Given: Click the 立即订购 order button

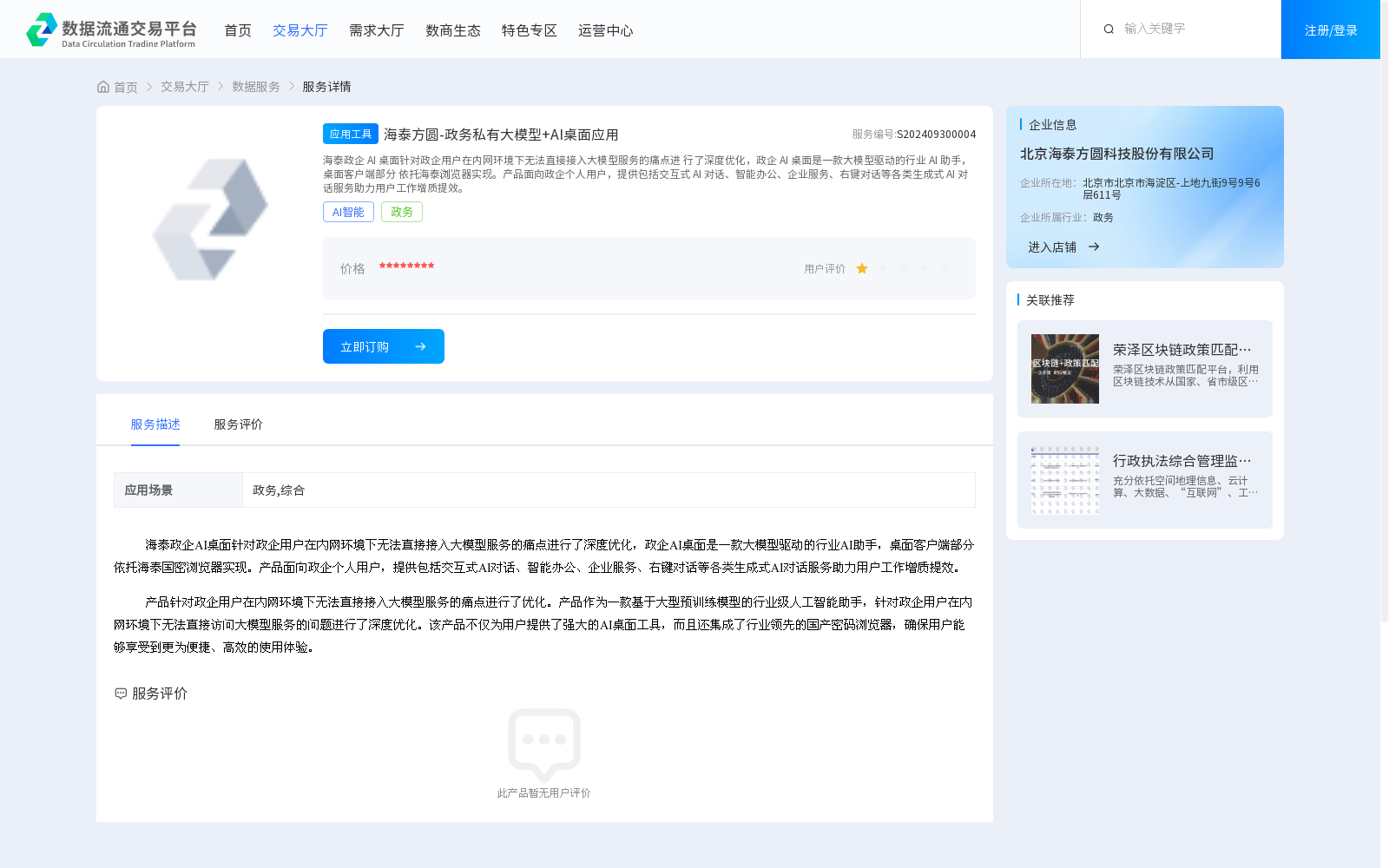Looking at the screenshot, I should (384, 346).
